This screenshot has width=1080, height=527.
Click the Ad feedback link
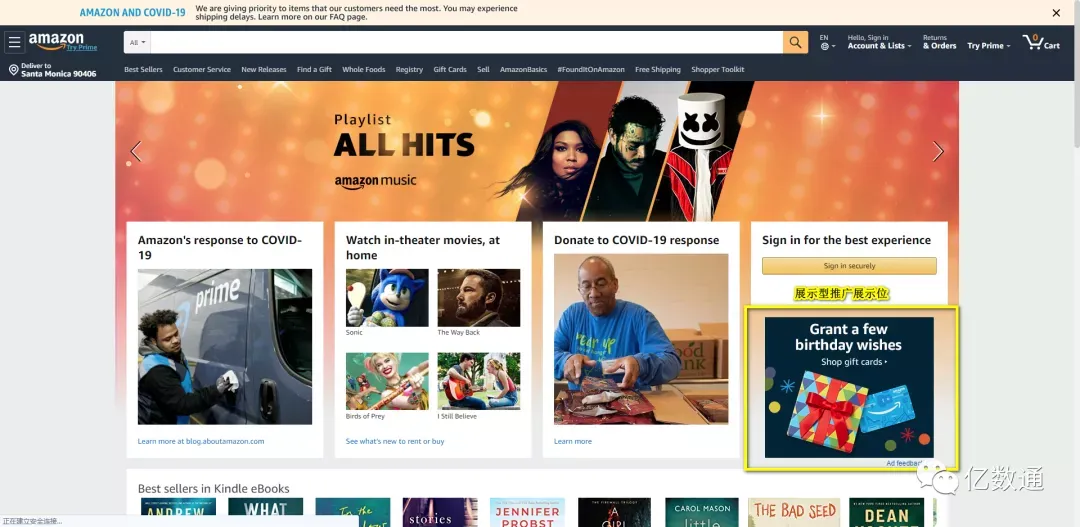point(905,463)
